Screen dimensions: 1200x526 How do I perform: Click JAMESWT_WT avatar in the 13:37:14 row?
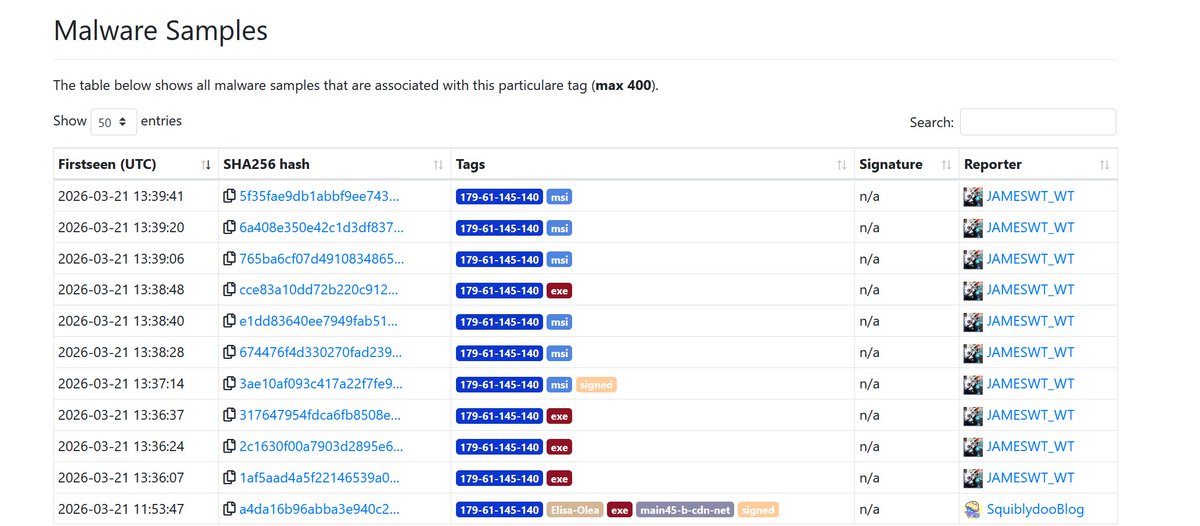(973, 384)
